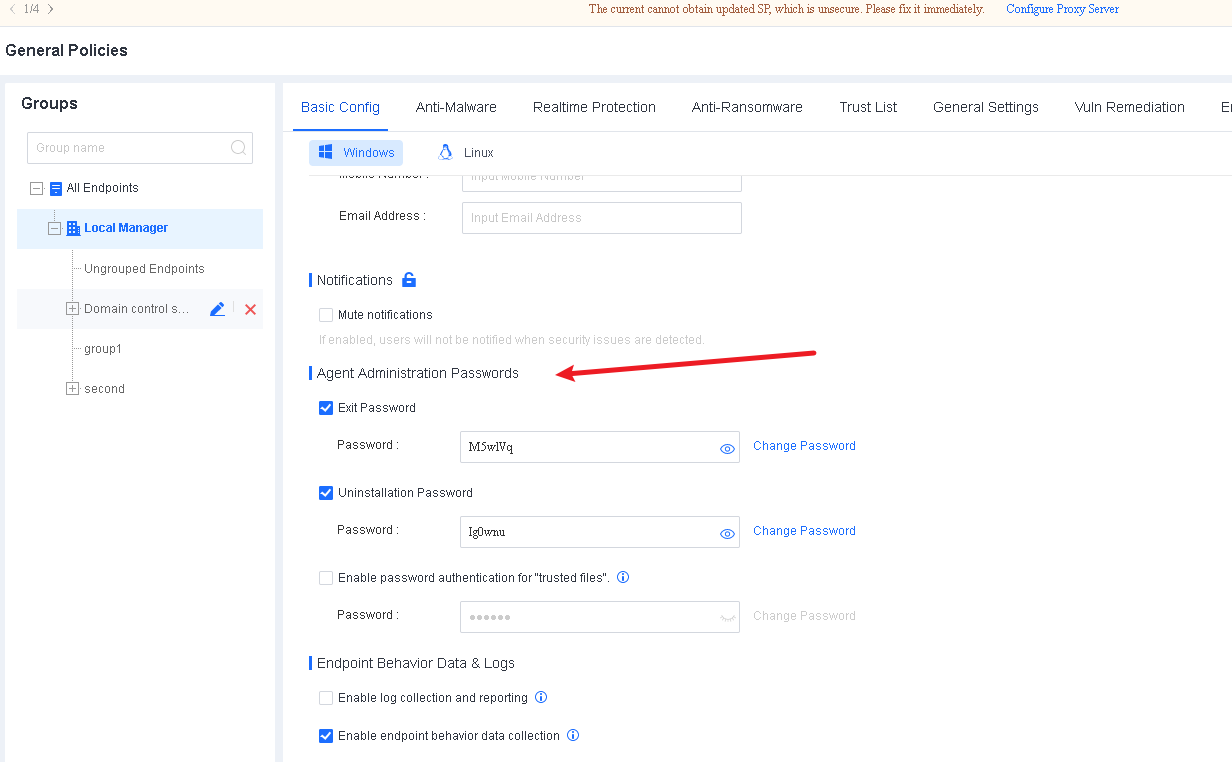Click the red delete X icon
The width and height of the screenshot is (1232, 762).
coord(250,309)
